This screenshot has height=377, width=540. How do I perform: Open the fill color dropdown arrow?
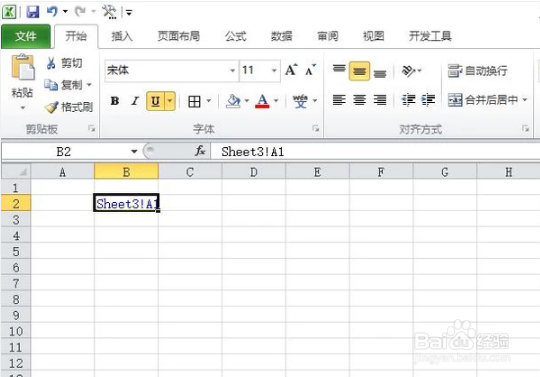pos(247,101)
